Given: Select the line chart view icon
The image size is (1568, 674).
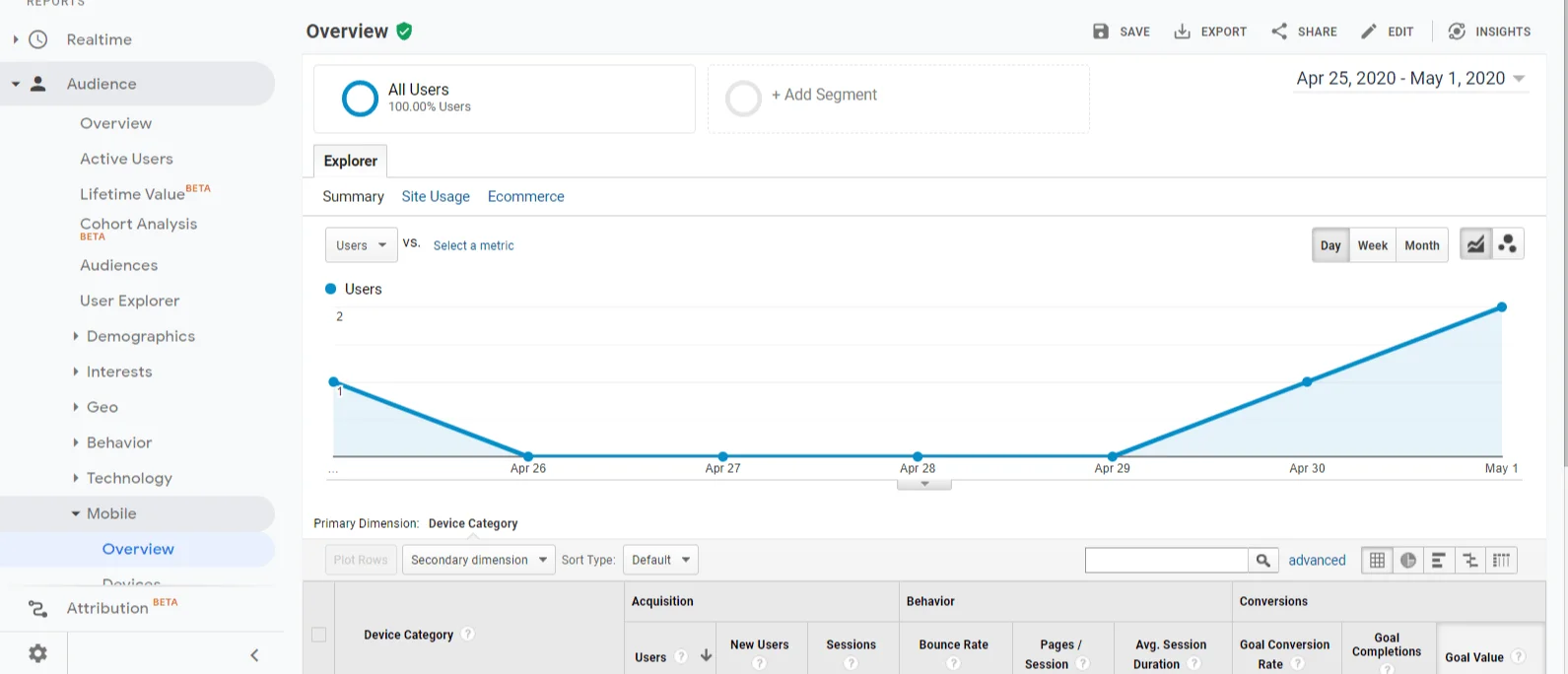Looking at the screenshot, I should tap(1475, 244).
